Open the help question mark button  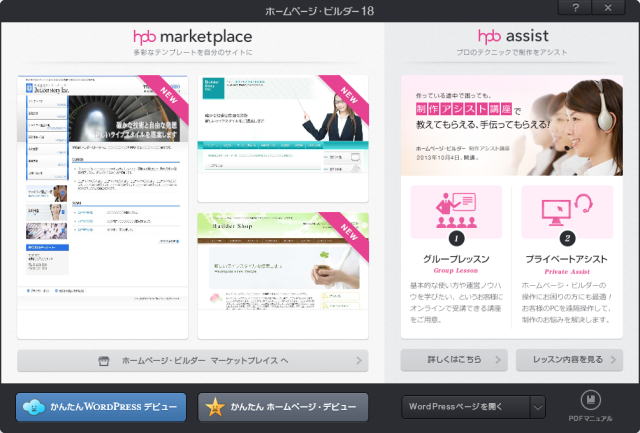point(575,7)
